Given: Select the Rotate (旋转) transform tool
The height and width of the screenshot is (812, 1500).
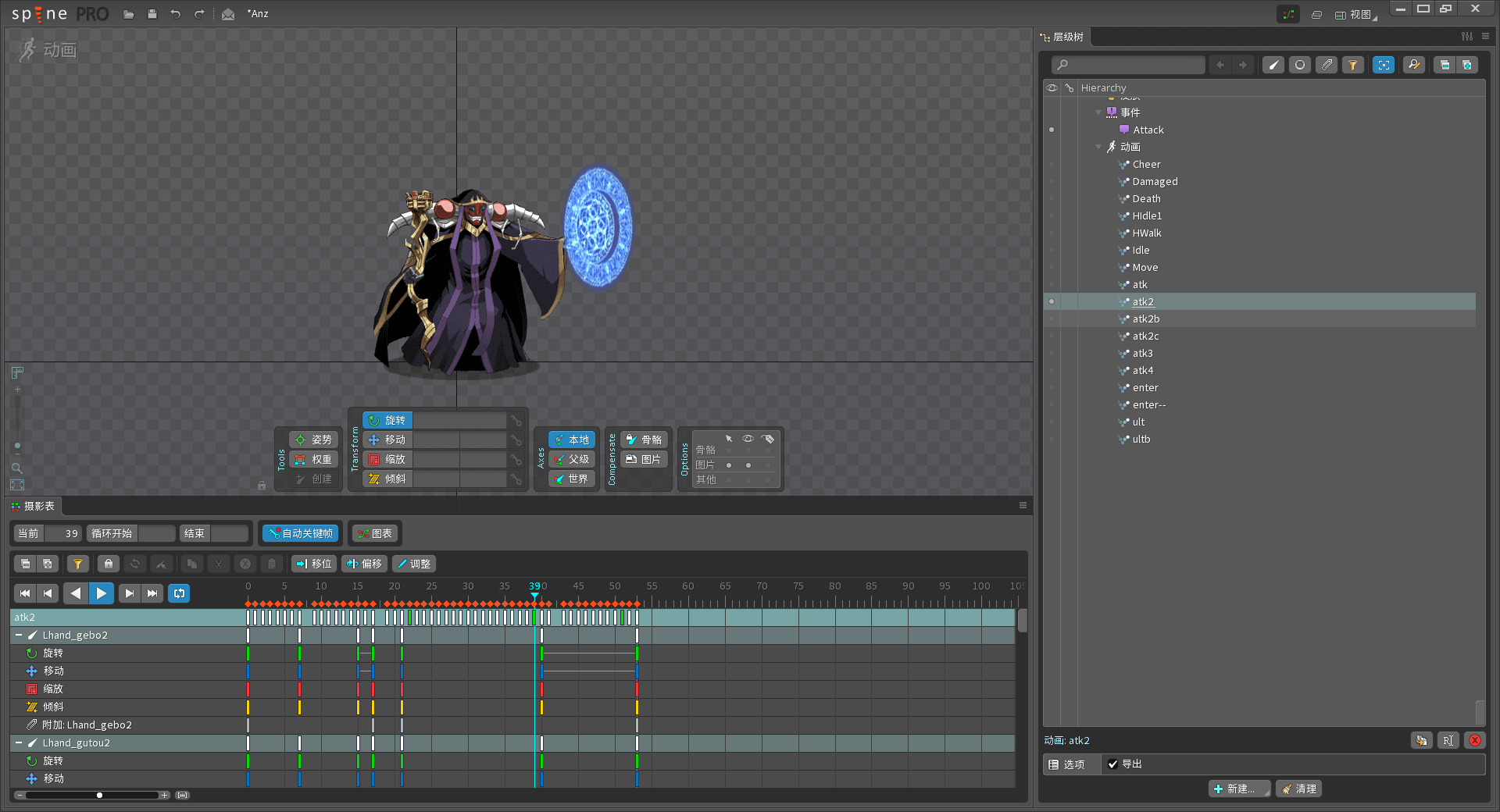Looking at the screenshot, I should tap(387, 420).
